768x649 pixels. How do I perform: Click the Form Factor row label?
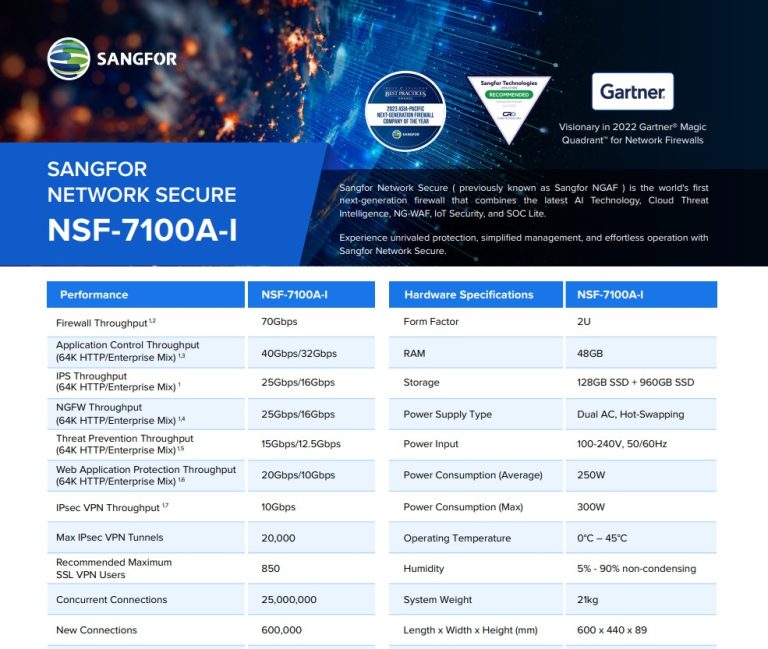coord(431,322)
